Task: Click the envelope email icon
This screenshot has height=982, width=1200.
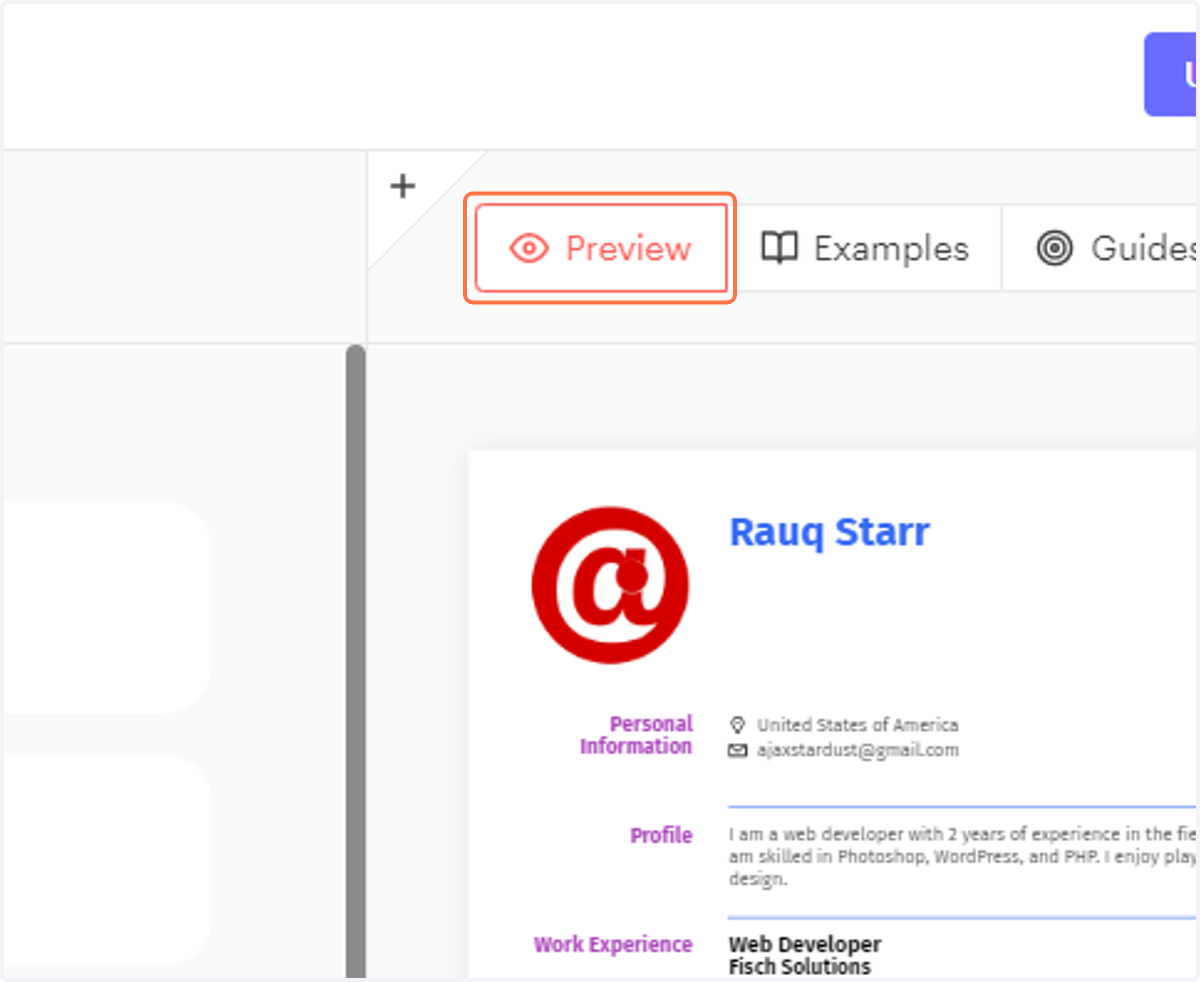Action: (x=738, y=750)
